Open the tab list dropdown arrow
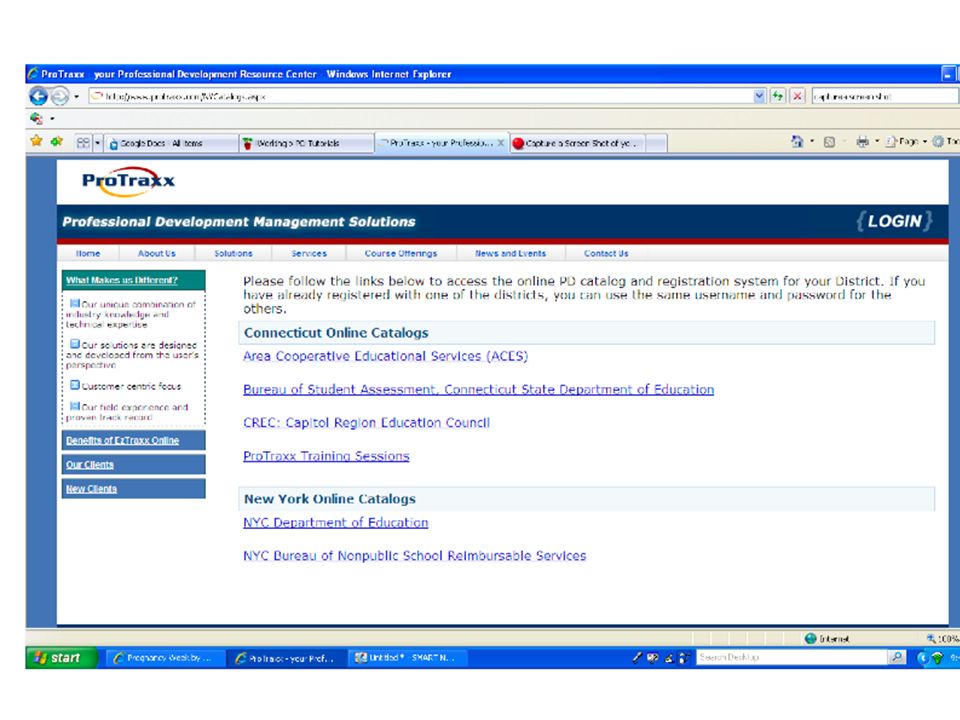The width and height of the screenshot is (960, 720). click(97, 143)
